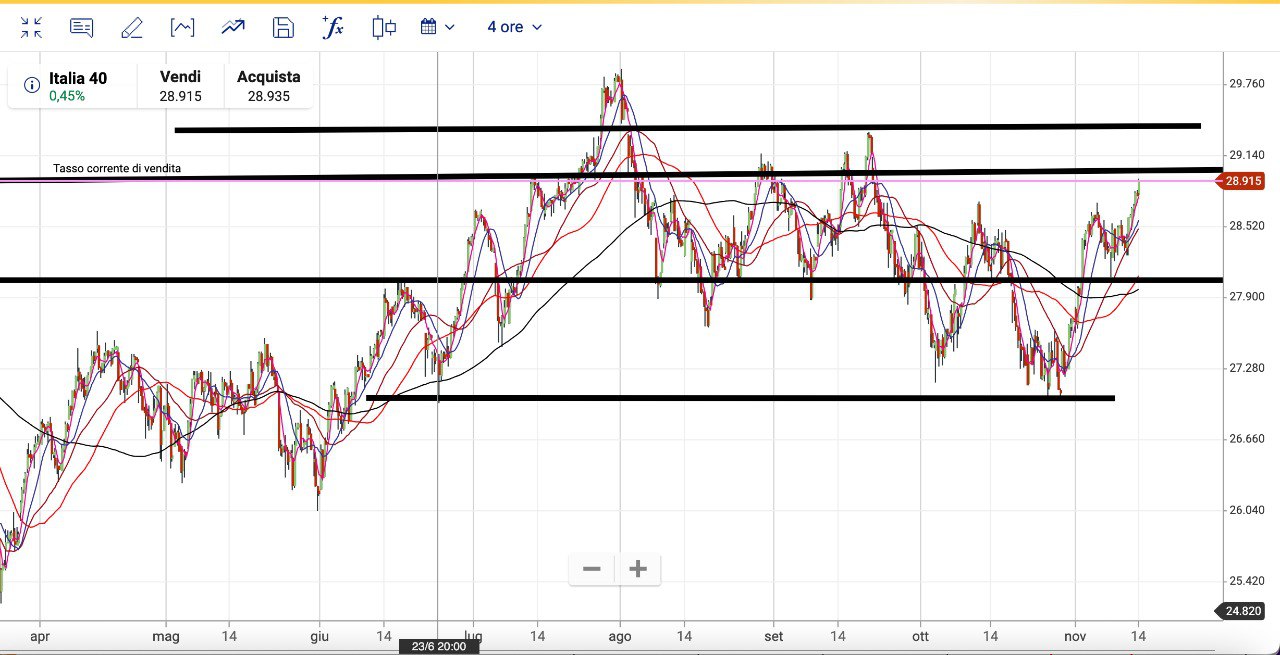Click the Italia 40 instrument name
This screenshot has width=1280, height=655.
coord(78,78)
